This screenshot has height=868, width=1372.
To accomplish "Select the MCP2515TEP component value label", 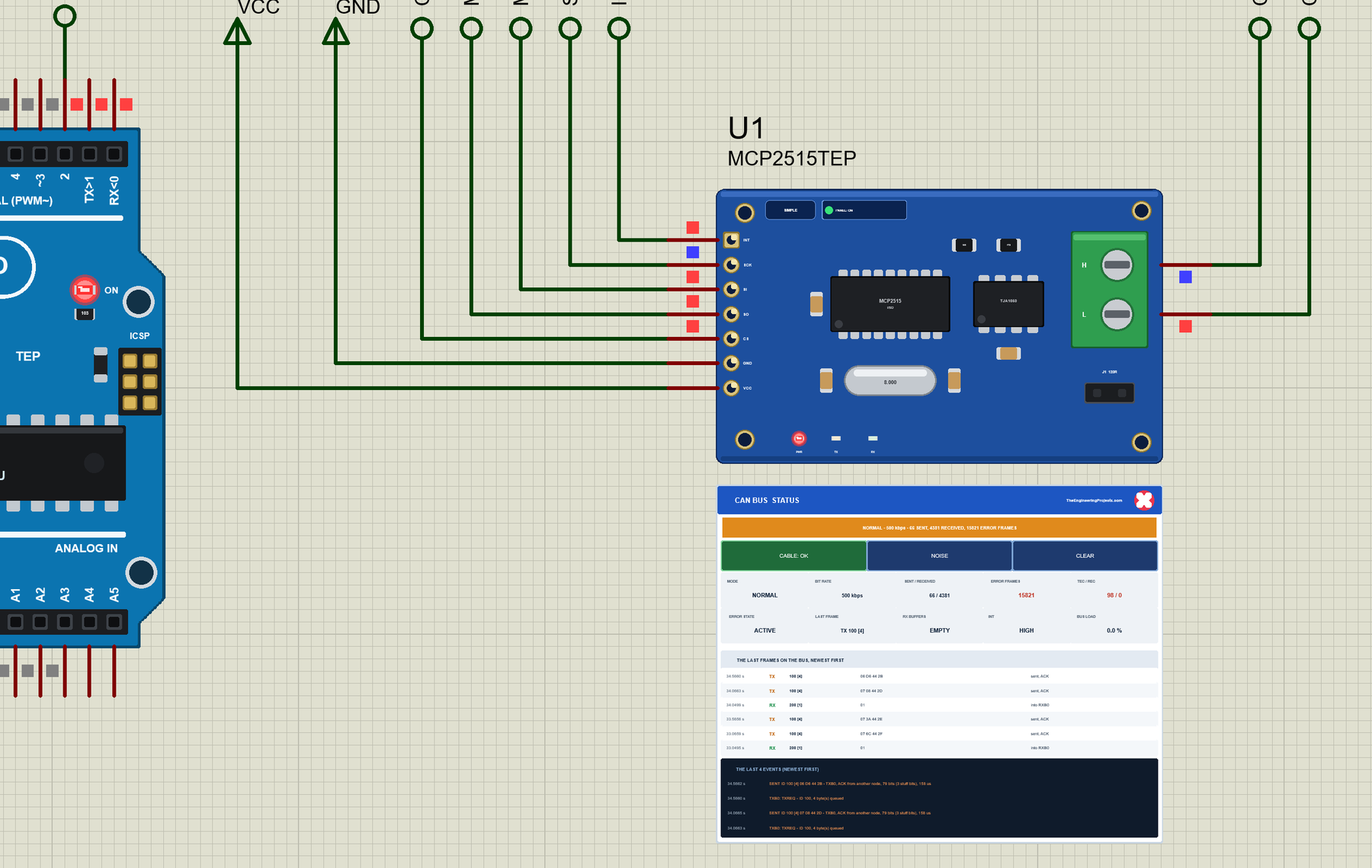I will coord(792,159).
